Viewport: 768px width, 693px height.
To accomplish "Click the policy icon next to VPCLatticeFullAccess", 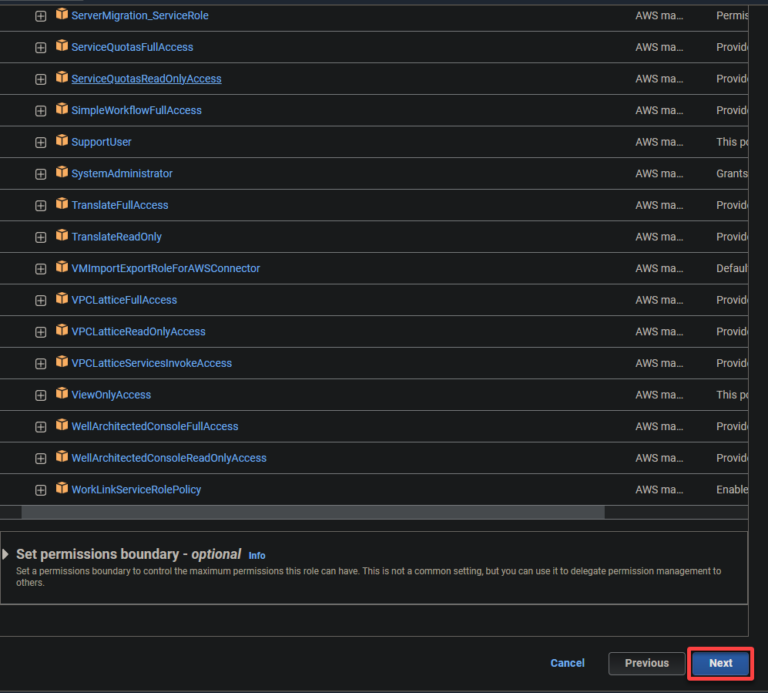I will (62, 299).
